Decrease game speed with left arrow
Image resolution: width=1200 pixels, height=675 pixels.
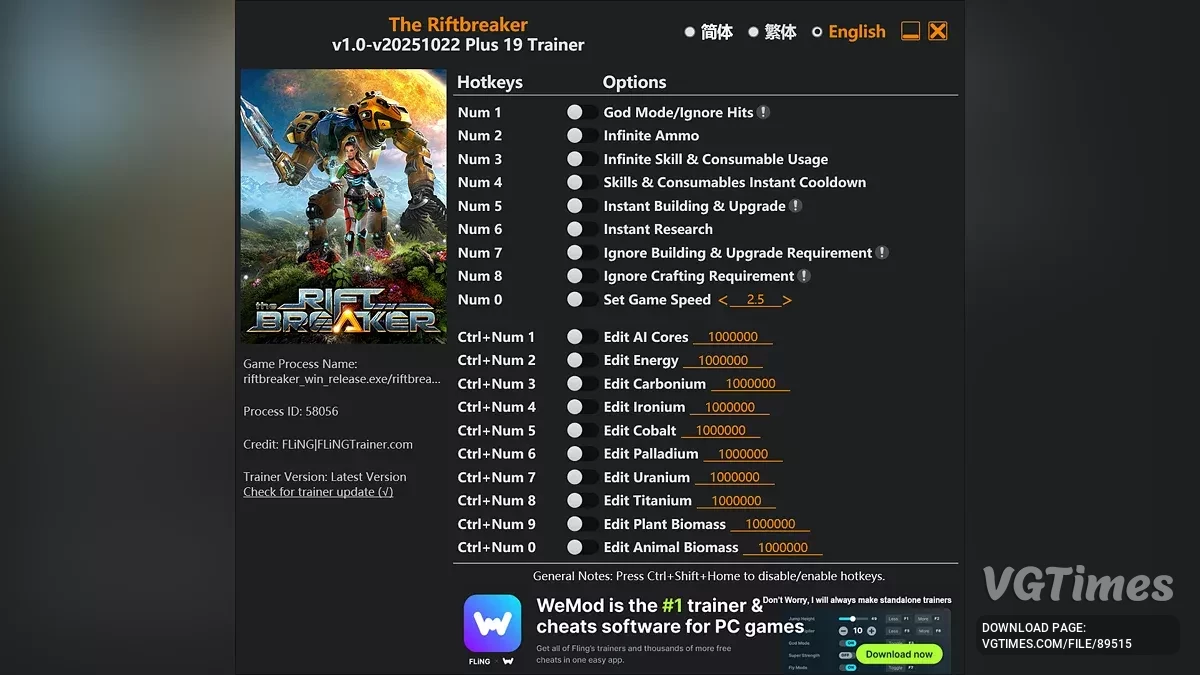(723, 300)
